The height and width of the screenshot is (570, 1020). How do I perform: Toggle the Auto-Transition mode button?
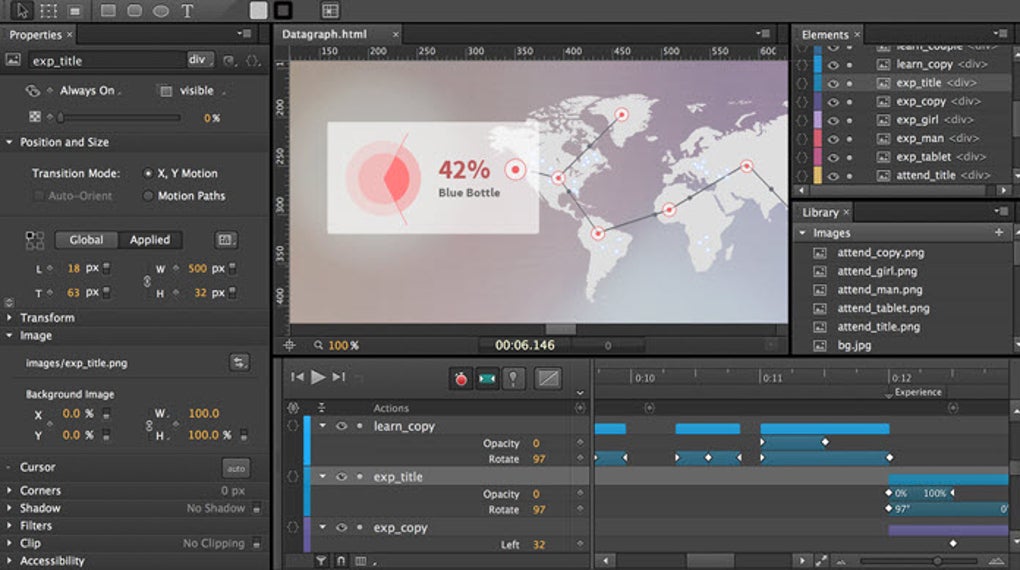click(x=487, y=379)
